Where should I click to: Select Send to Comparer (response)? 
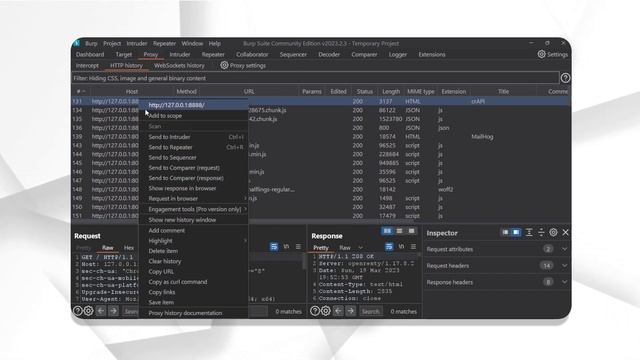[x=194, y=178]
